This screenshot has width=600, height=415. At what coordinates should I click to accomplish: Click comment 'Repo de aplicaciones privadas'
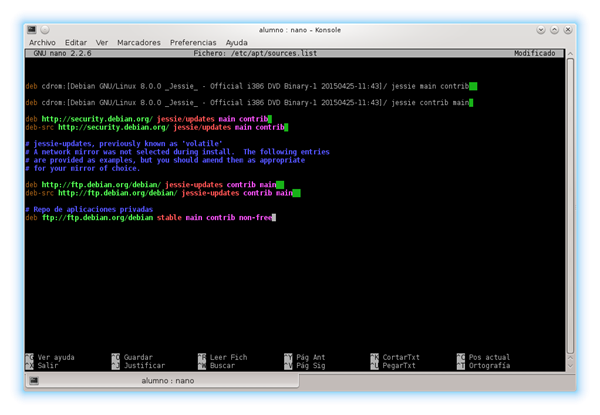(x=89, y=209)
